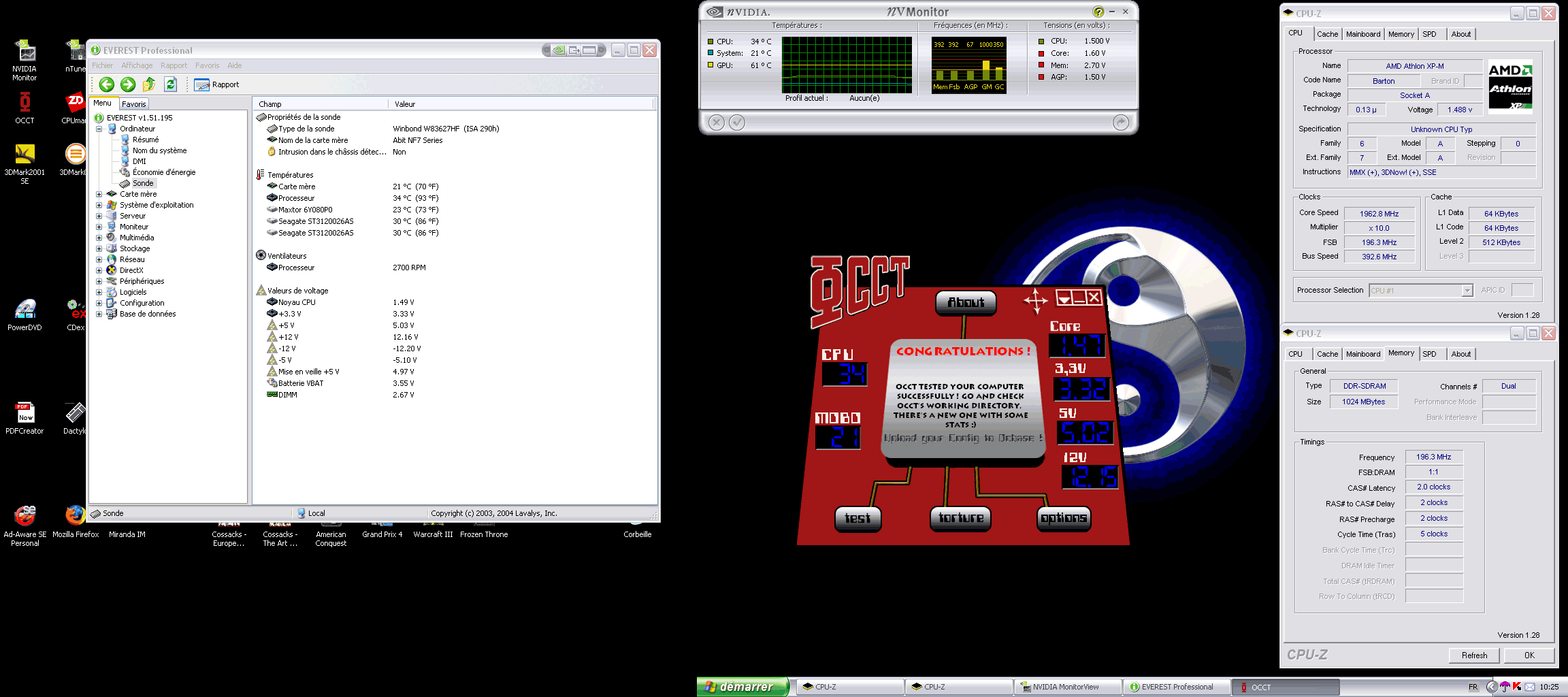
Task: Click the torture button in OCCT
Action: pyautogui.click(x=960, y=518)
